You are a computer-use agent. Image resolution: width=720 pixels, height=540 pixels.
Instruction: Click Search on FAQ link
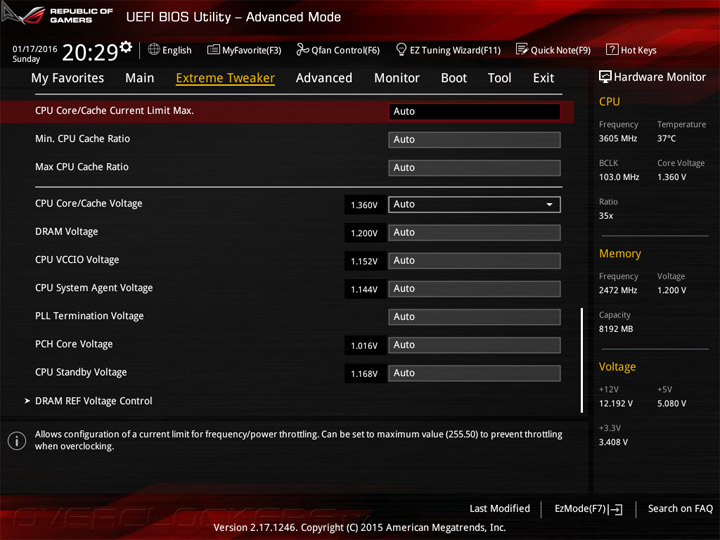pos(680,508)
